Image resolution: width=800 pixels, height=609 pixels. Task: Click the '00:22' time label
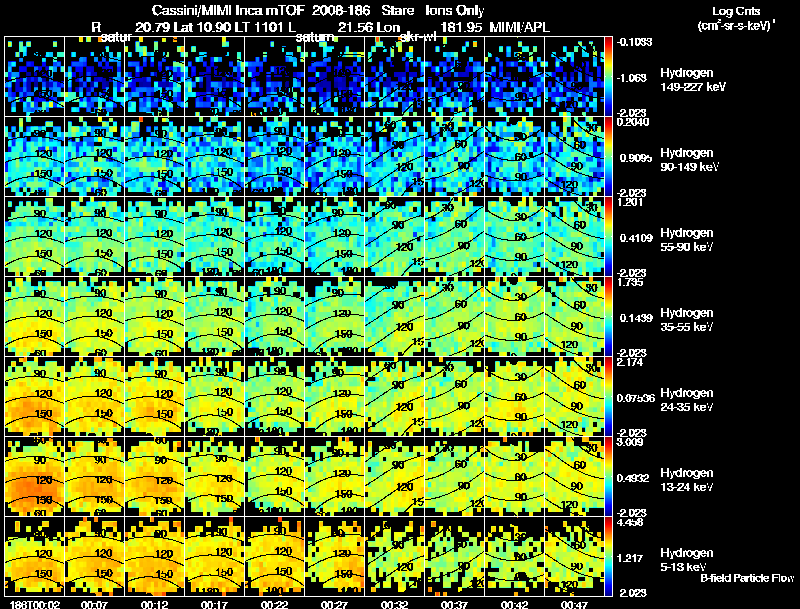(274, 604)
